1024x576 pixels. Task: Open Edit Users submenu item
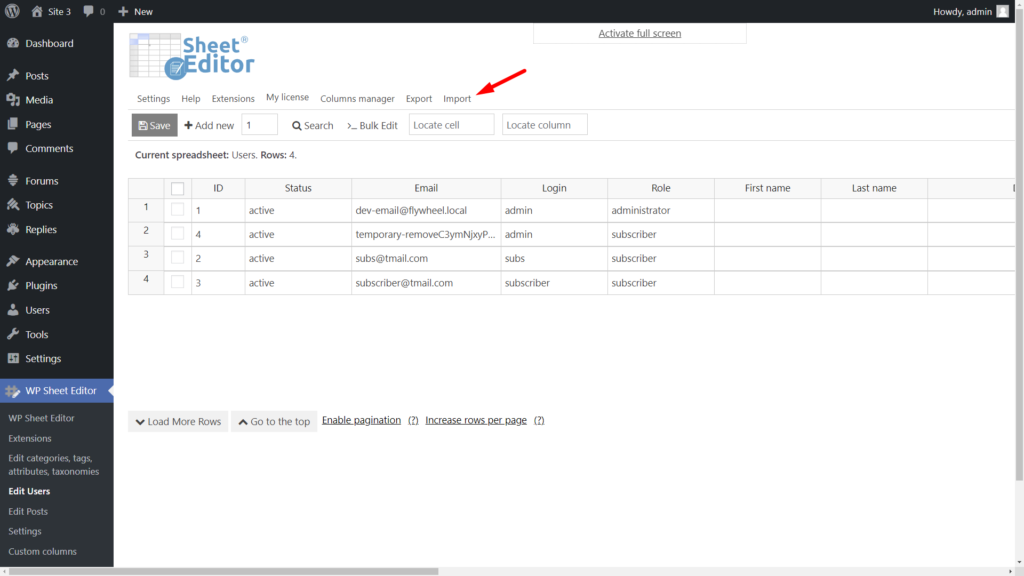[29, 491]
